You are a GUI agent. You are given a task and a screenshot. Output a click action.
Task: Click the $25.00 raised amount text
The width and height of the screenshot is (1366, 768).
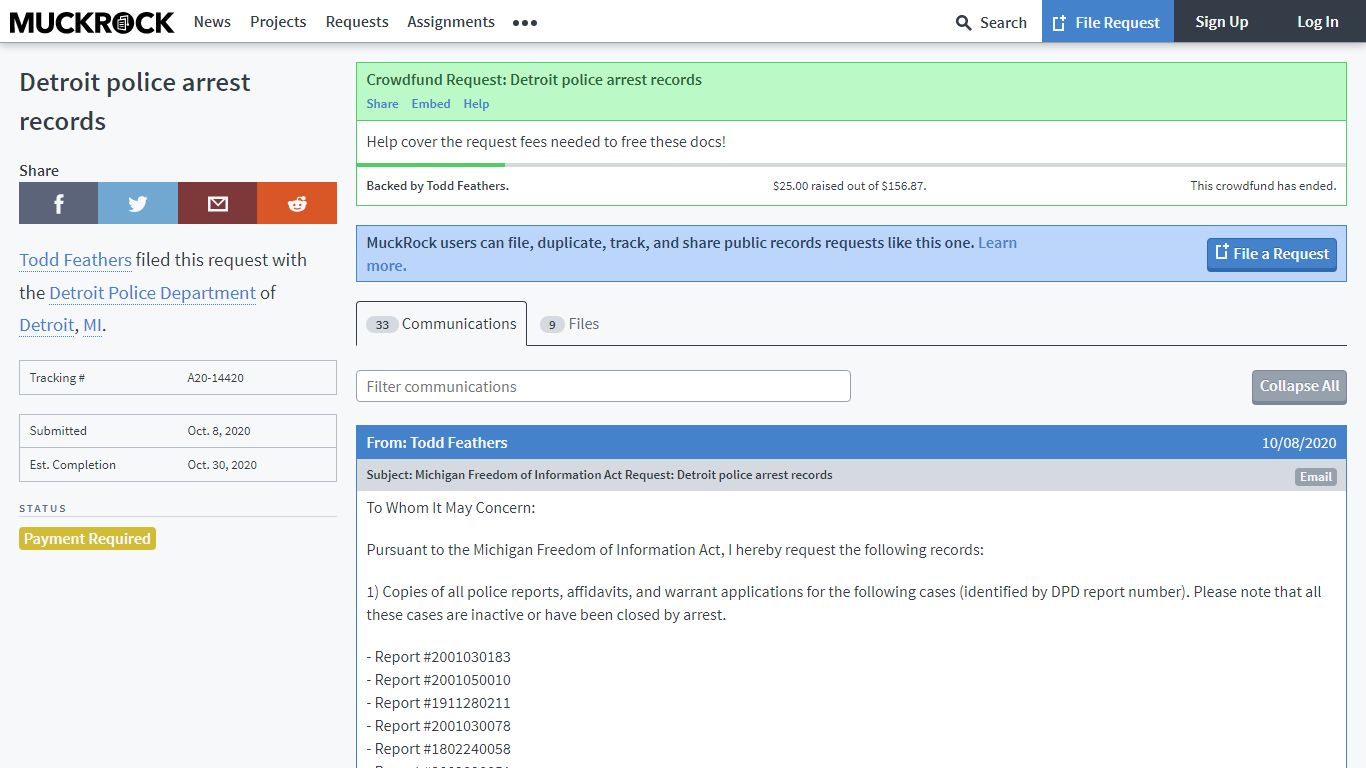point(849,186)
